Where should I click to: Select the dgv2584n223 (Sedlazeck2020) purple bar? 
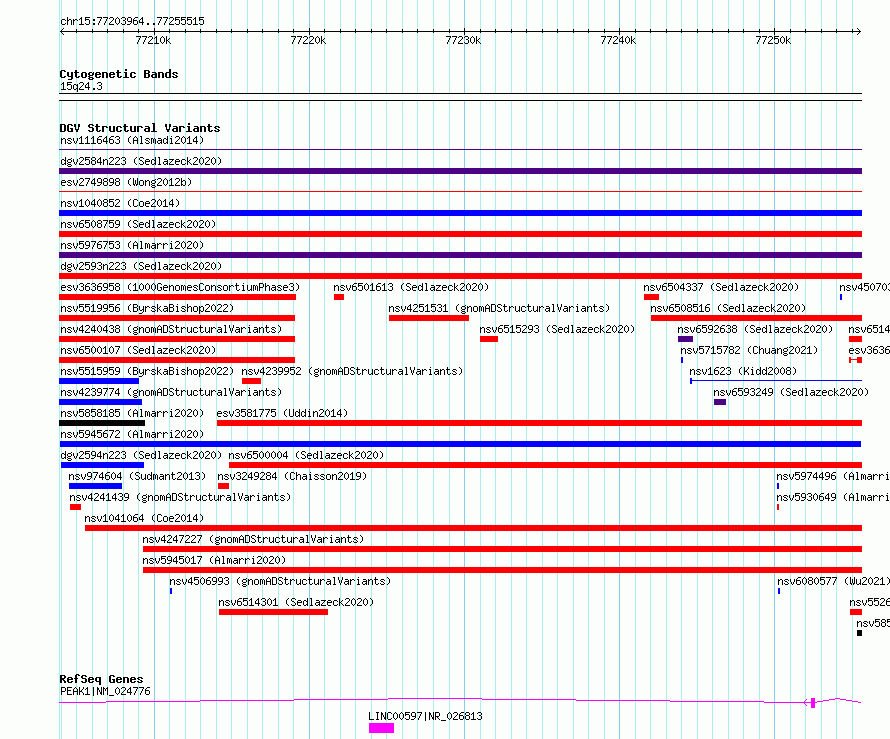click(x=460, y=171)
